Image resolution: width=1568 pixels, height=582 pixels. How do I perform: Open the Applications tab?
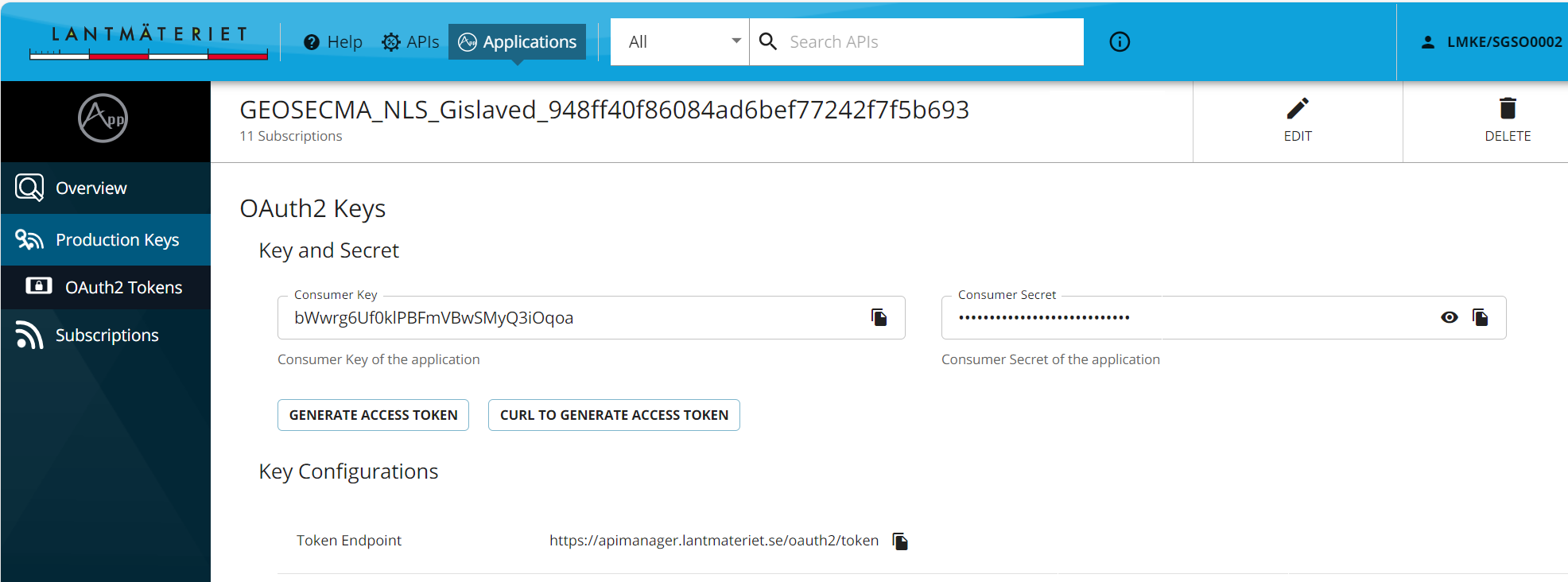(x=518, y=42)
